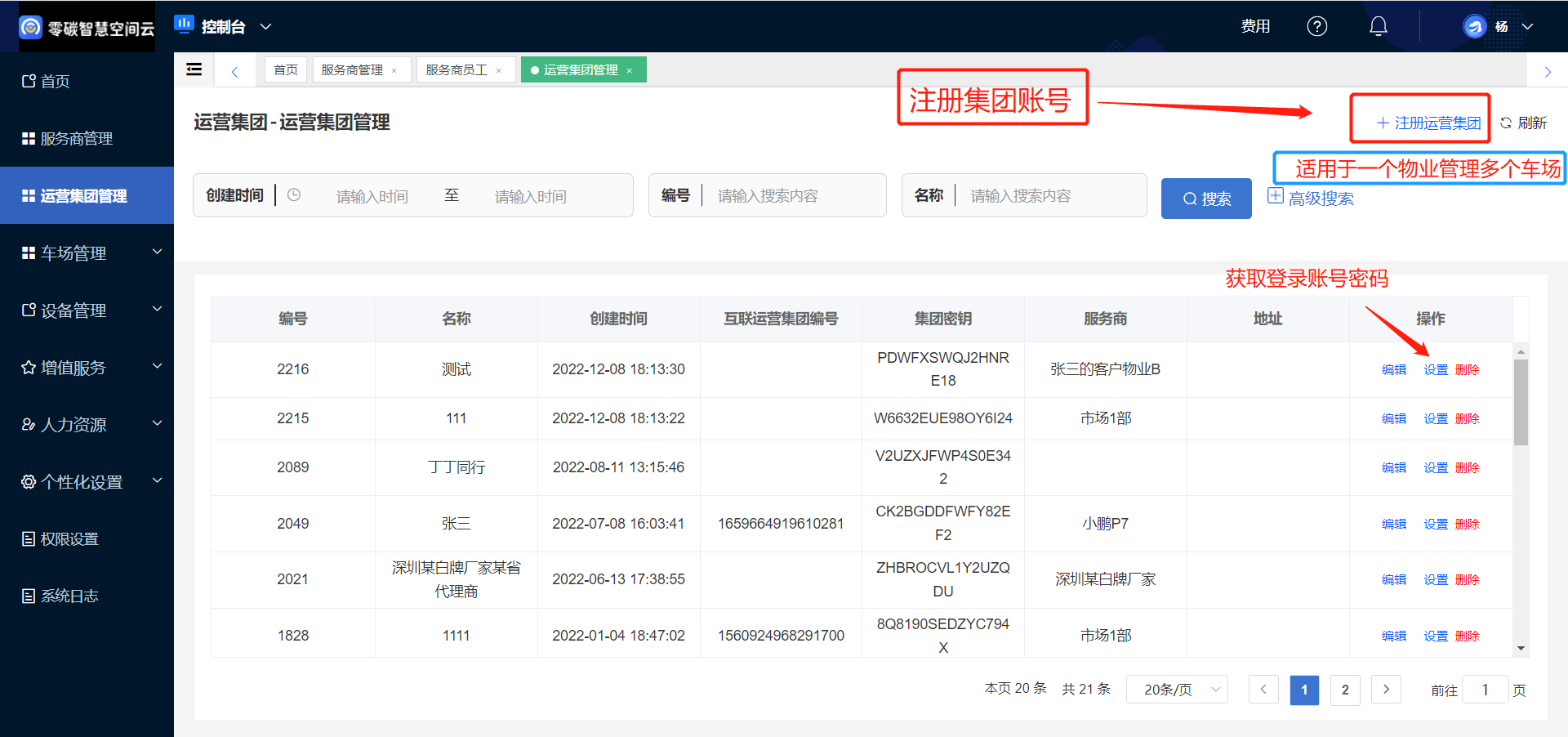Go to next page arrow
Image resolution: width=1568 pixels, height=737 pixels.
tap(1386, 690)
